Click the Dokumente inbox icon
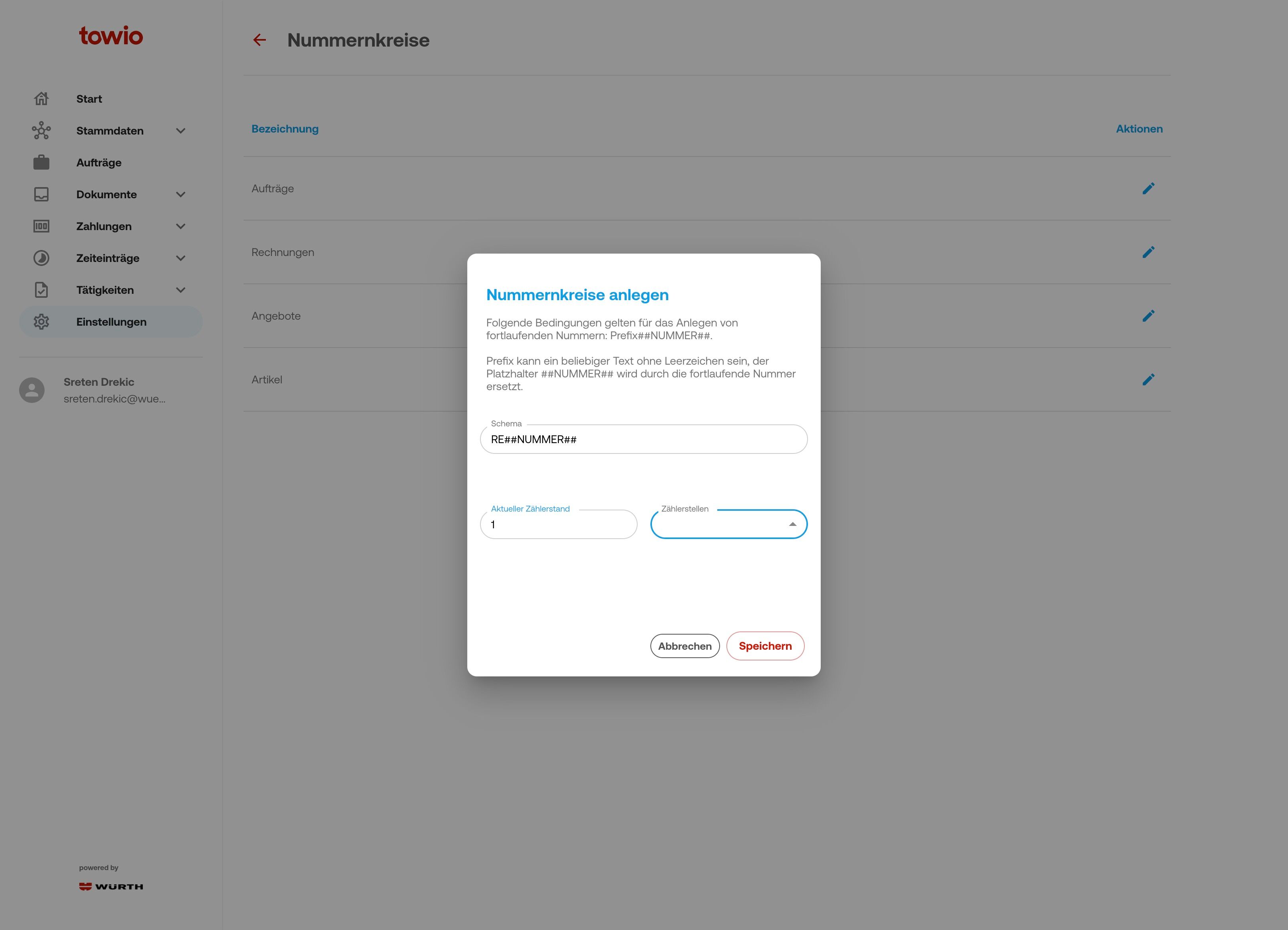The height and width of the screenshot is (930, 1288). coord(41,194)
